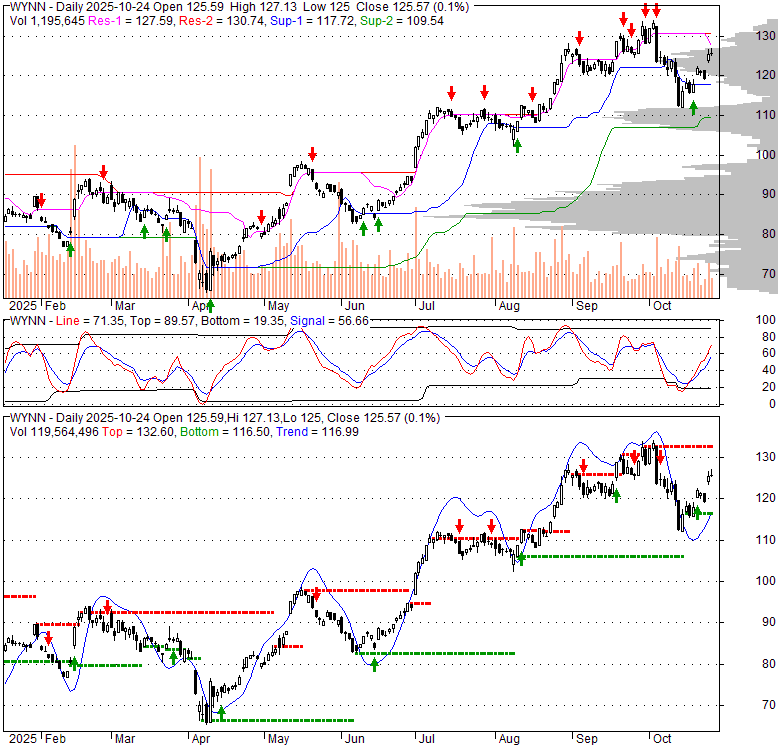Click the oscillator 'Signal = 56.66' label
The height and width of the screenshot is (745, 780).
pos(329,321)
